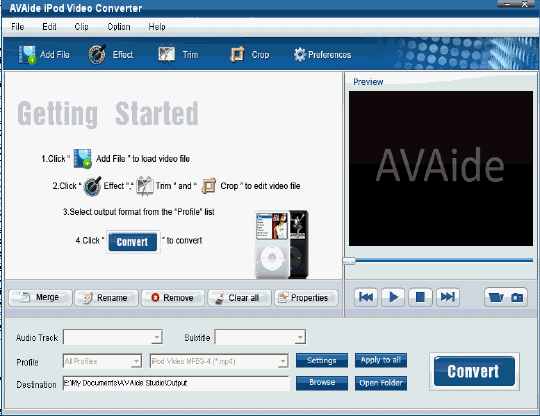This screenshot has width=540, height=416.
Task: Open Preferences gear icon
Action: point(300,54)
